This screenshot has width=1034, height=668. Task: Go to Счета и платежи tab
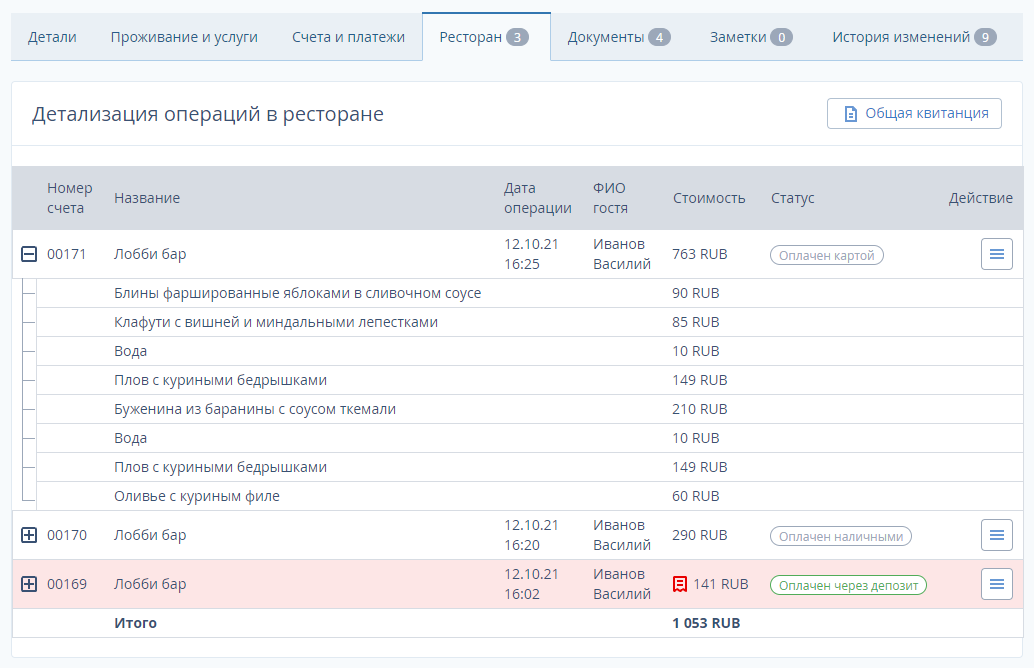tap(348, 37)
